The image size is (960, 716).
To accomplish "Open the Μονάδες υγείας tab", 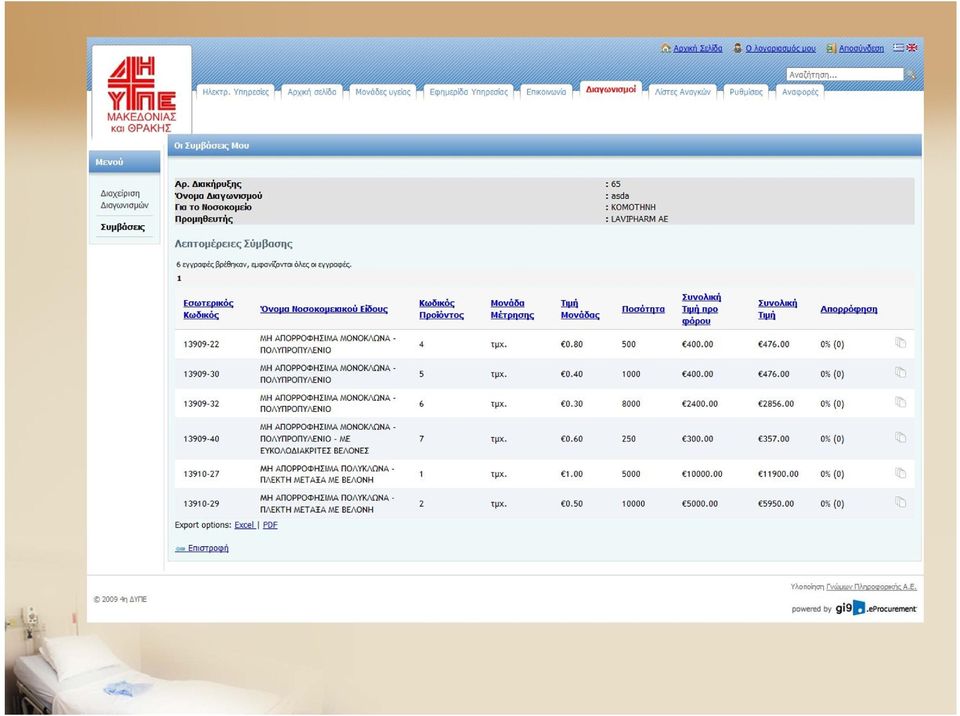I will point(383,92).
